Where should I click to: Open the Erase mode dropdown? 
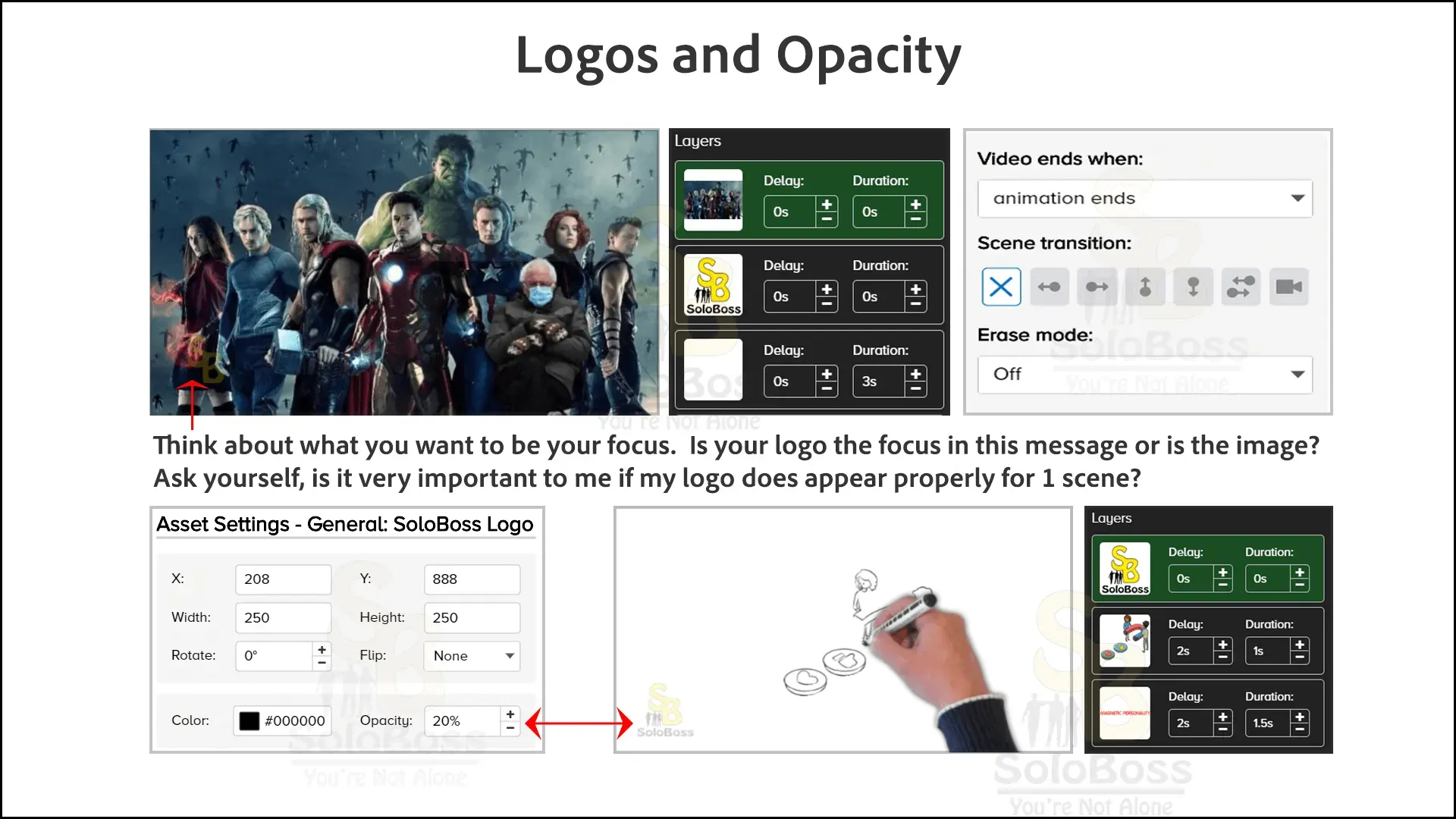click(1145, 375)
